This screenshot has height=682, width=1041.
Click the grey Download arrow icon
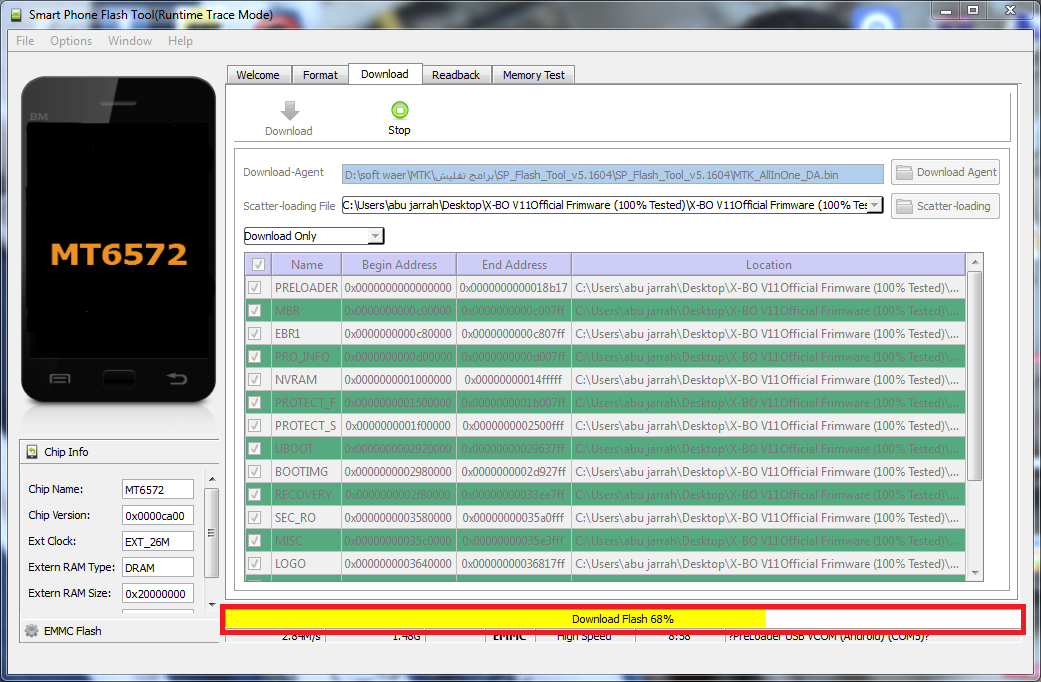point(289,110)
